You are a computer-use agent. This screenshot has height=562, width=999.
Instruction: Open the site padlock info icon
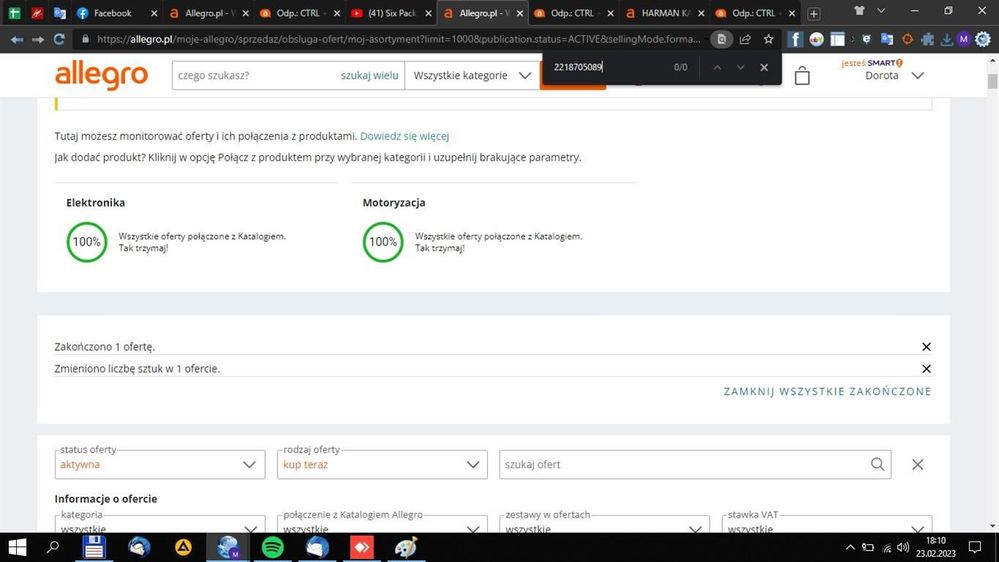tap(85, 40)
